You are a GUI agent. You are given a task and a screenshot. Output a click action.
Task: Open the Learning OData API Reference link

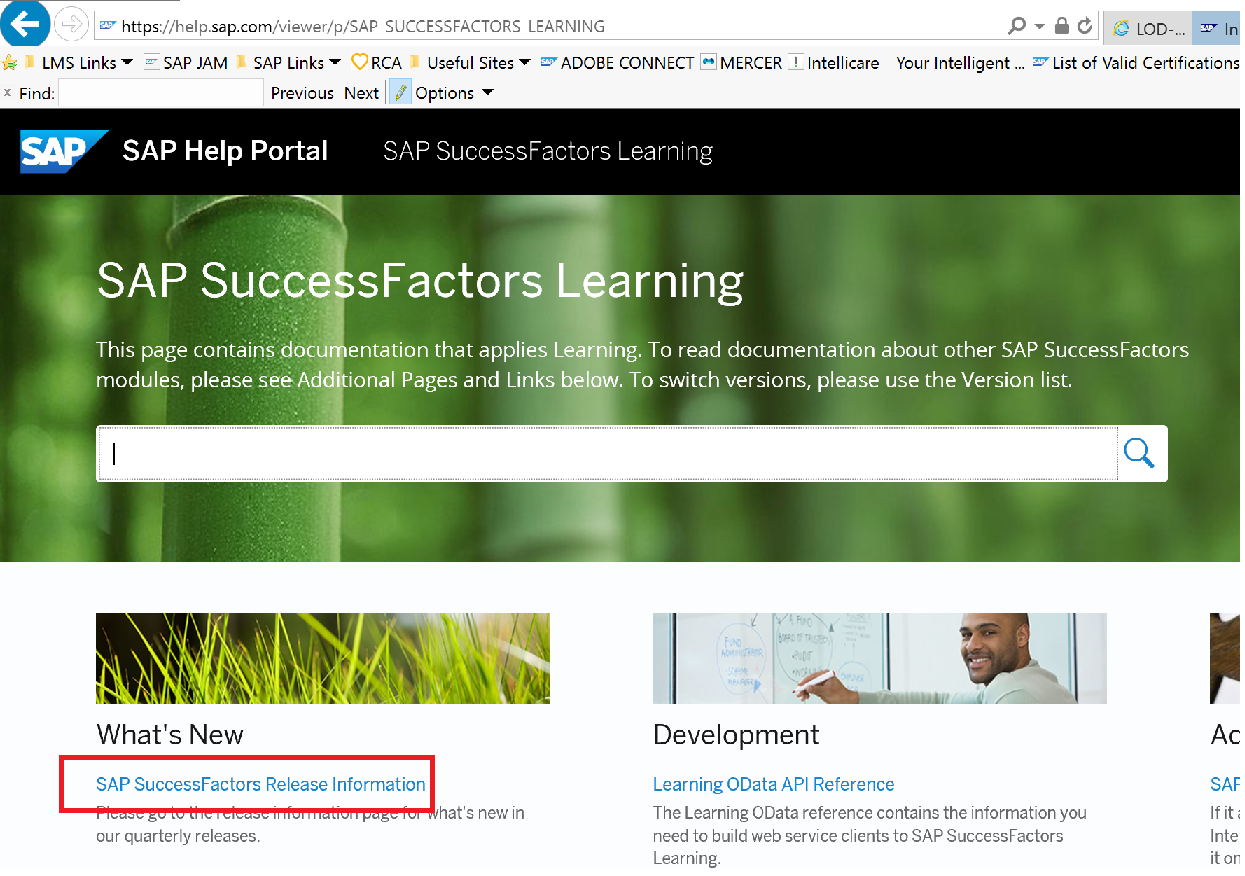774,785
